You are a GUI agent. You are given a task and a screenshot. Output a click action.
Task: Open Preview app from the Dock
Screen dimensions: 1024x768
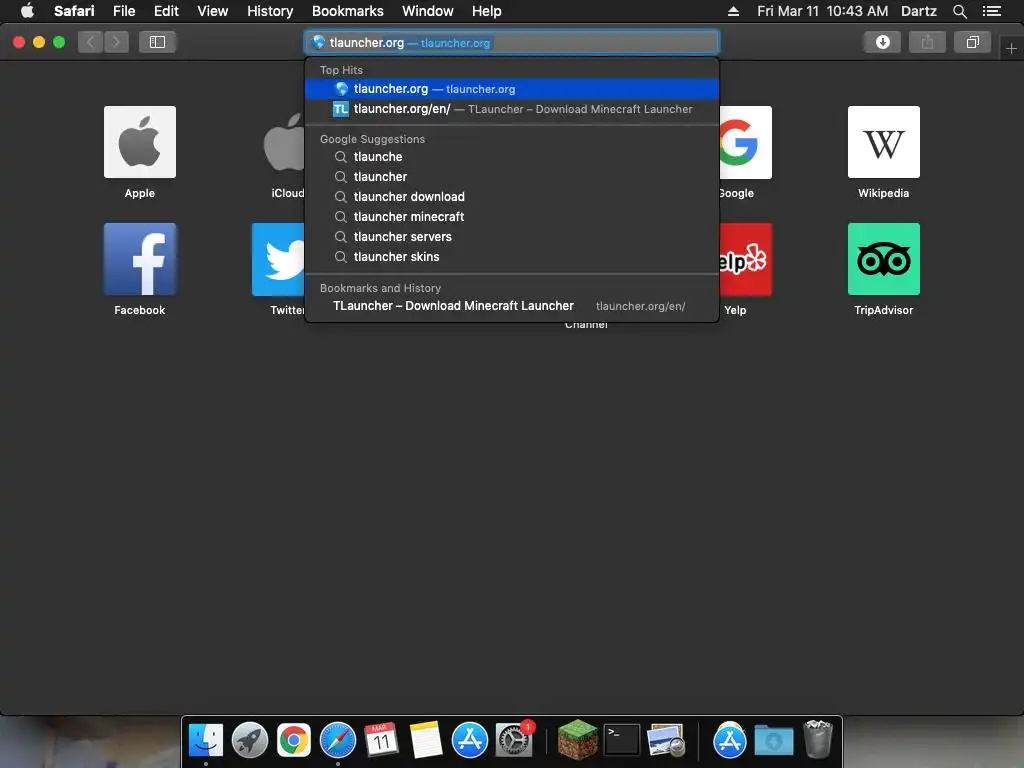coord(665,740)
